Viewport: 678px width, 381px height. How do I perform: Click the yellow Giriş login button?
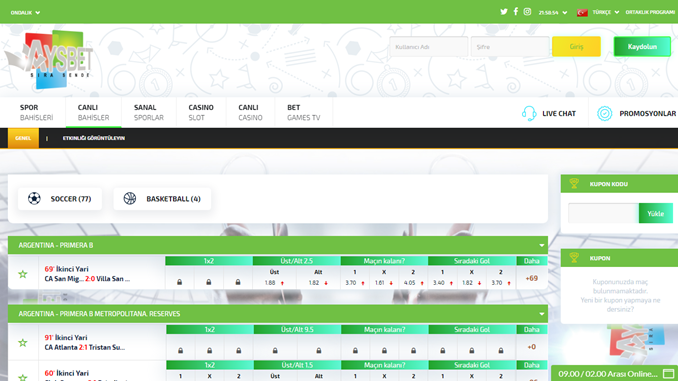click(576, 47)
